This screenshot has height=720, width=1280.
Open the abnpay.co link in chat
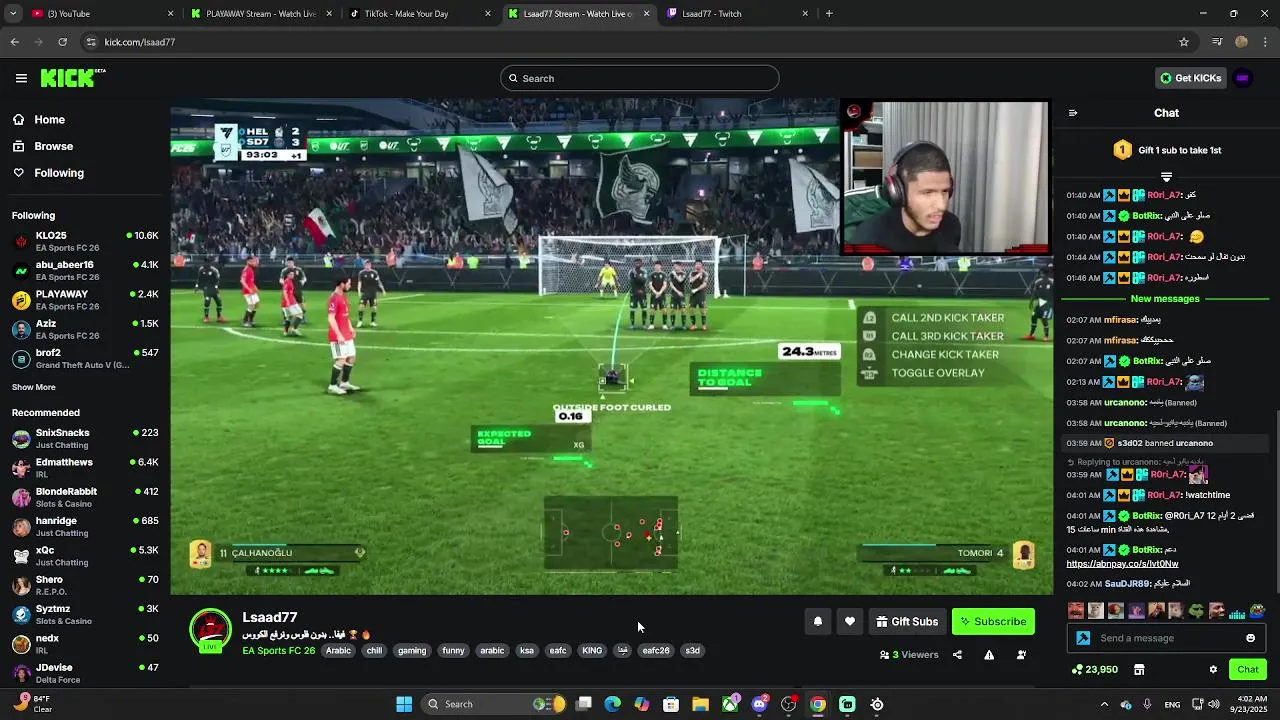1123,564
